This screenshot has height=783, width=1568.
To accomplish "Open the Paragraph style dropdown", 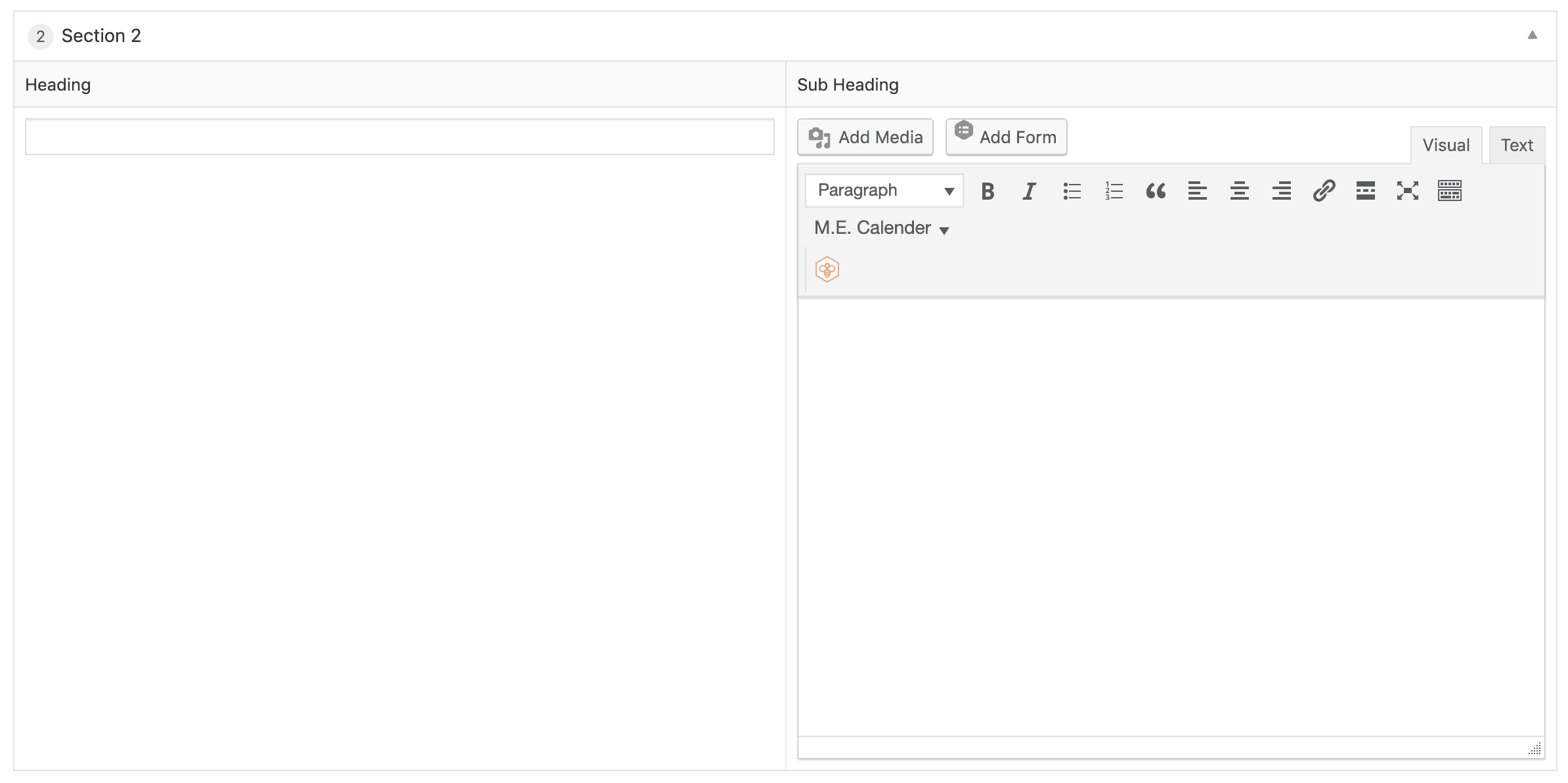I will click(883, 190).
